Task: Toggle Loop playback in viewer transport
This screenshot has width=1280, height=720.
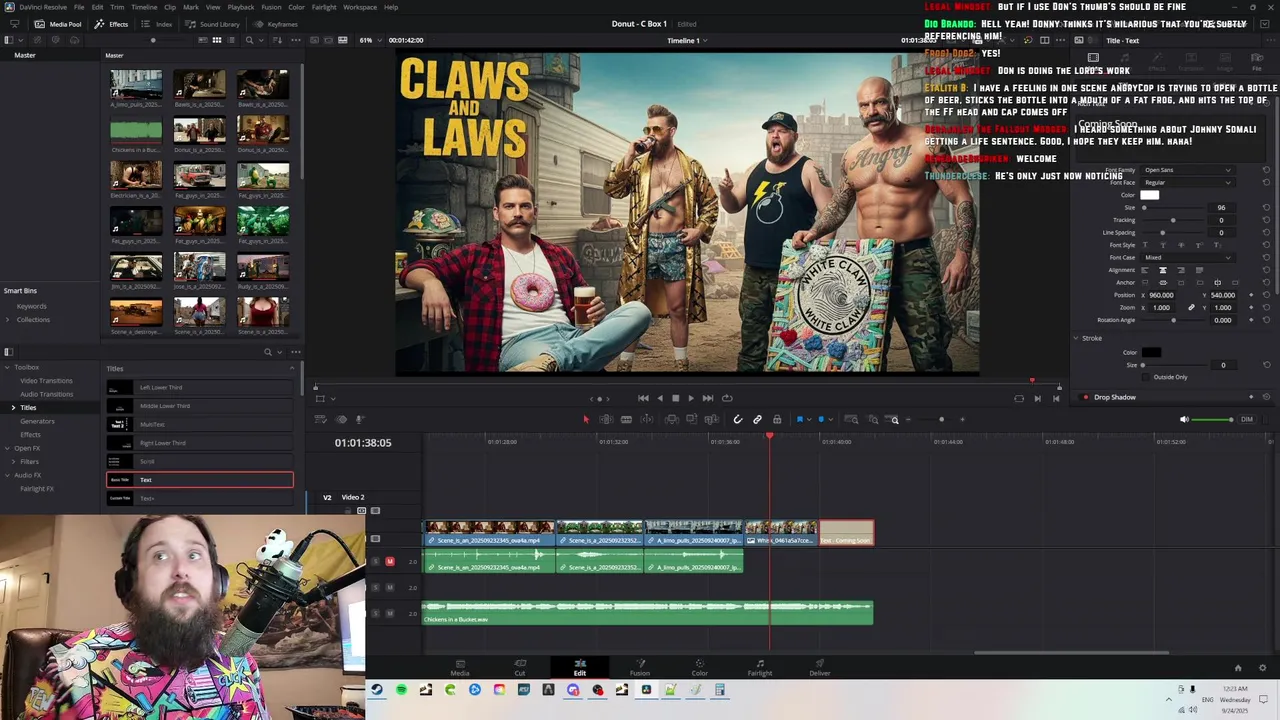Action: tap(727, 398)
